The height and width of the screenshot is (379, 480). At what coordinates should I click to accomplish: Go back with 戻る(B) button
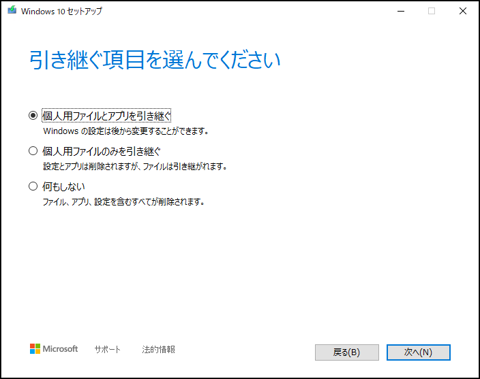(347, 352)
